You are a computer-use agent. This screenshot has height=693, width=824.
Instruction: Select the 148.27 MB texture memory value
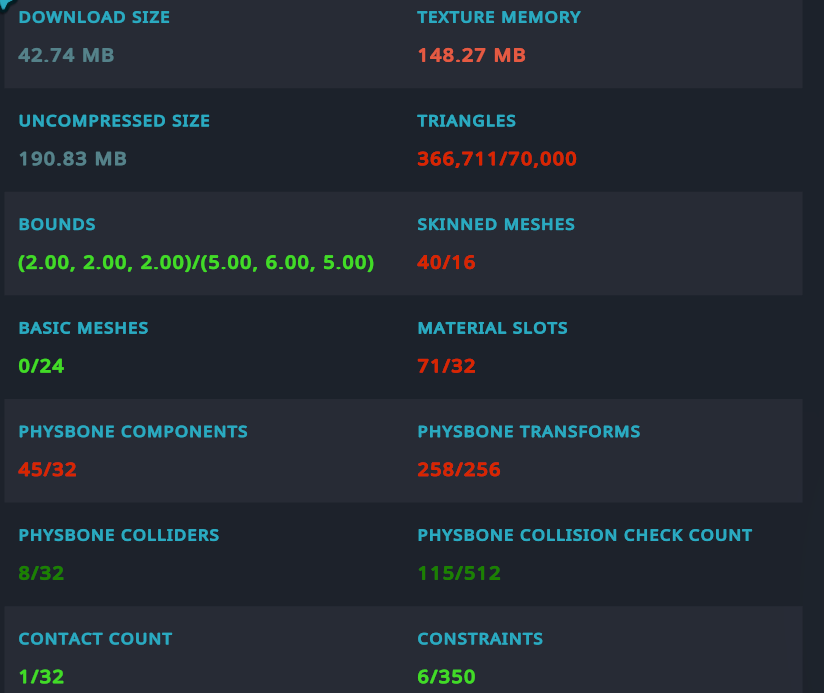471,55
